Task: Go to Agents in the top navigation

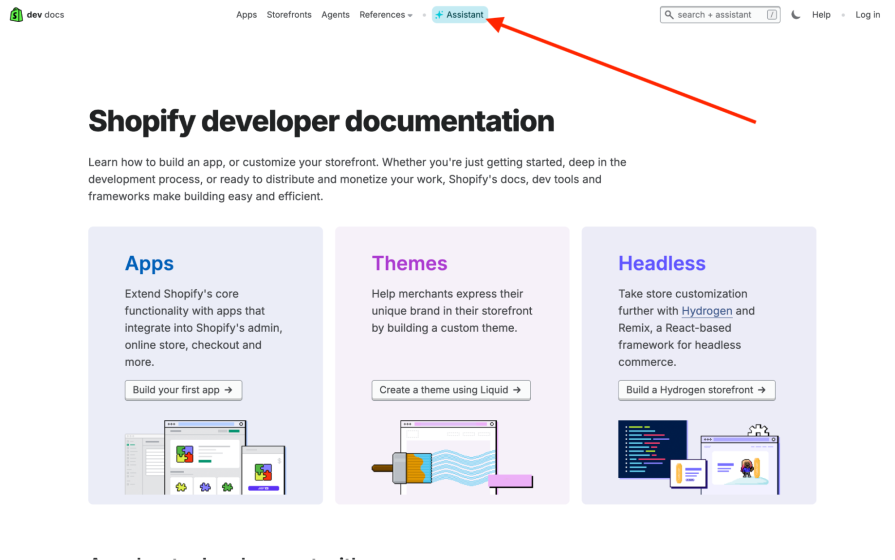Action: (x=335, y=15)
